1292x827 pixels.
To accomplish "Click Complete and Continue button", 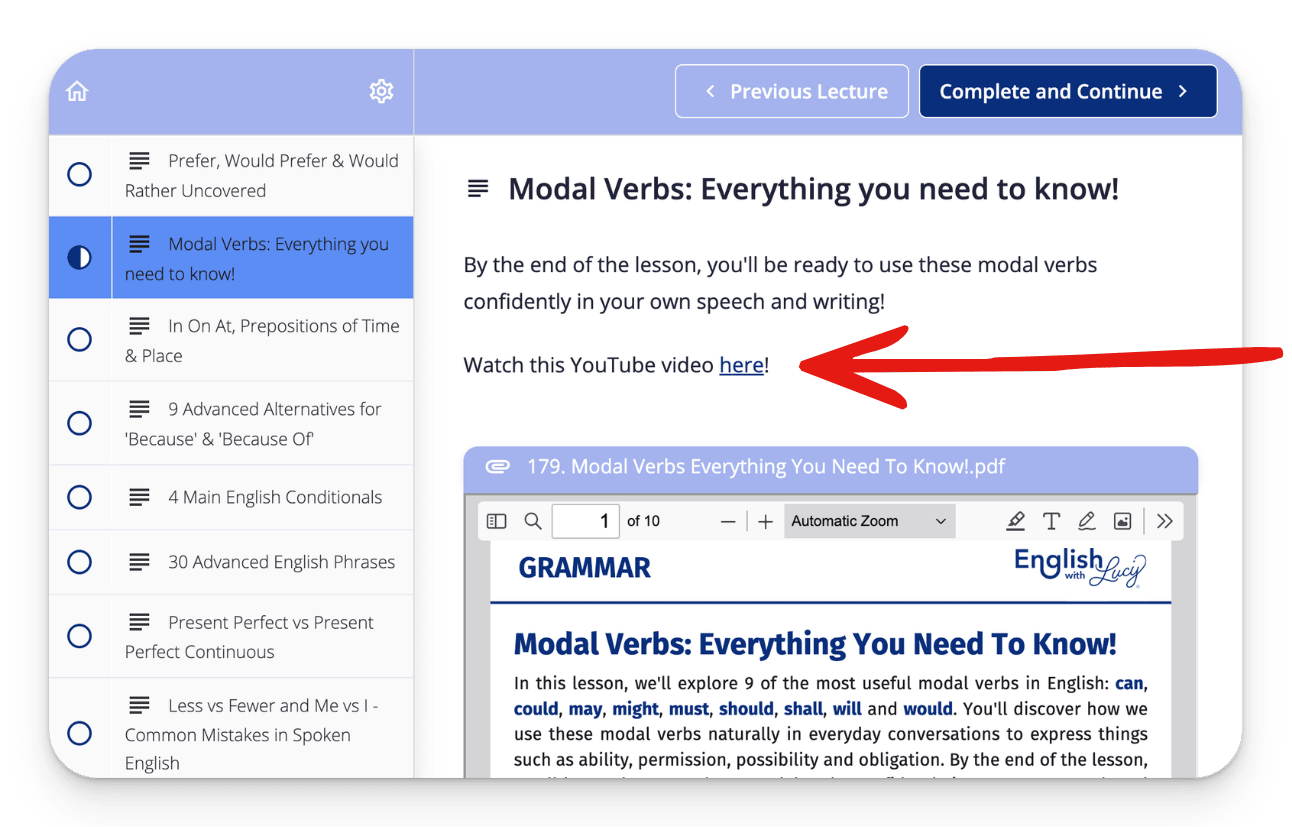I will click(1067, 92).
